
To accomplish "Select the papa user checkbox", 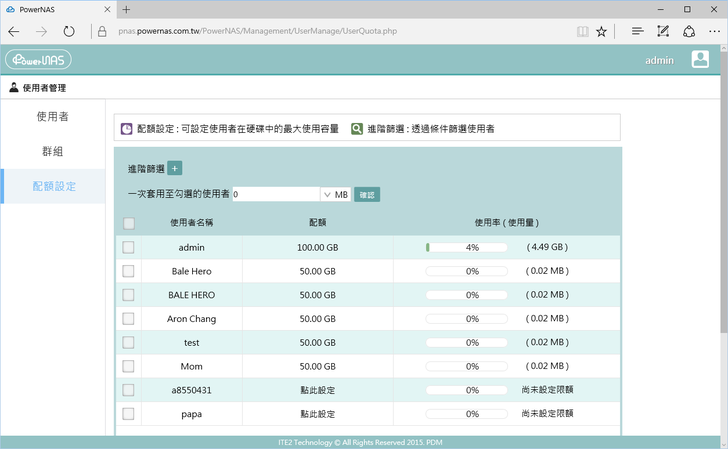I will click(x=128, y=413).
